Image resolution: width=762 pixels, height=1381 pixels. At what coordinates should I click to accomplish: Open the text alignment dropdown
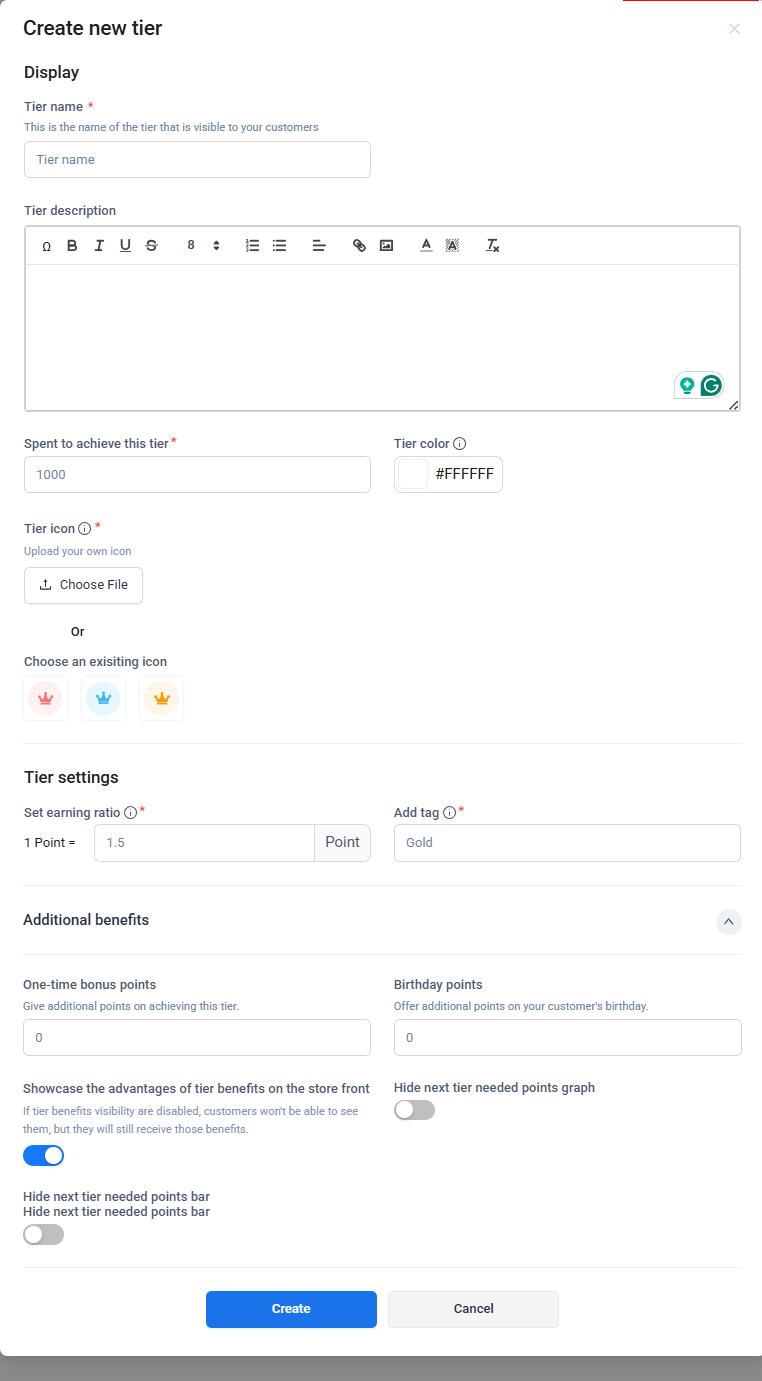pyautogui.click(x=319, y=245)
